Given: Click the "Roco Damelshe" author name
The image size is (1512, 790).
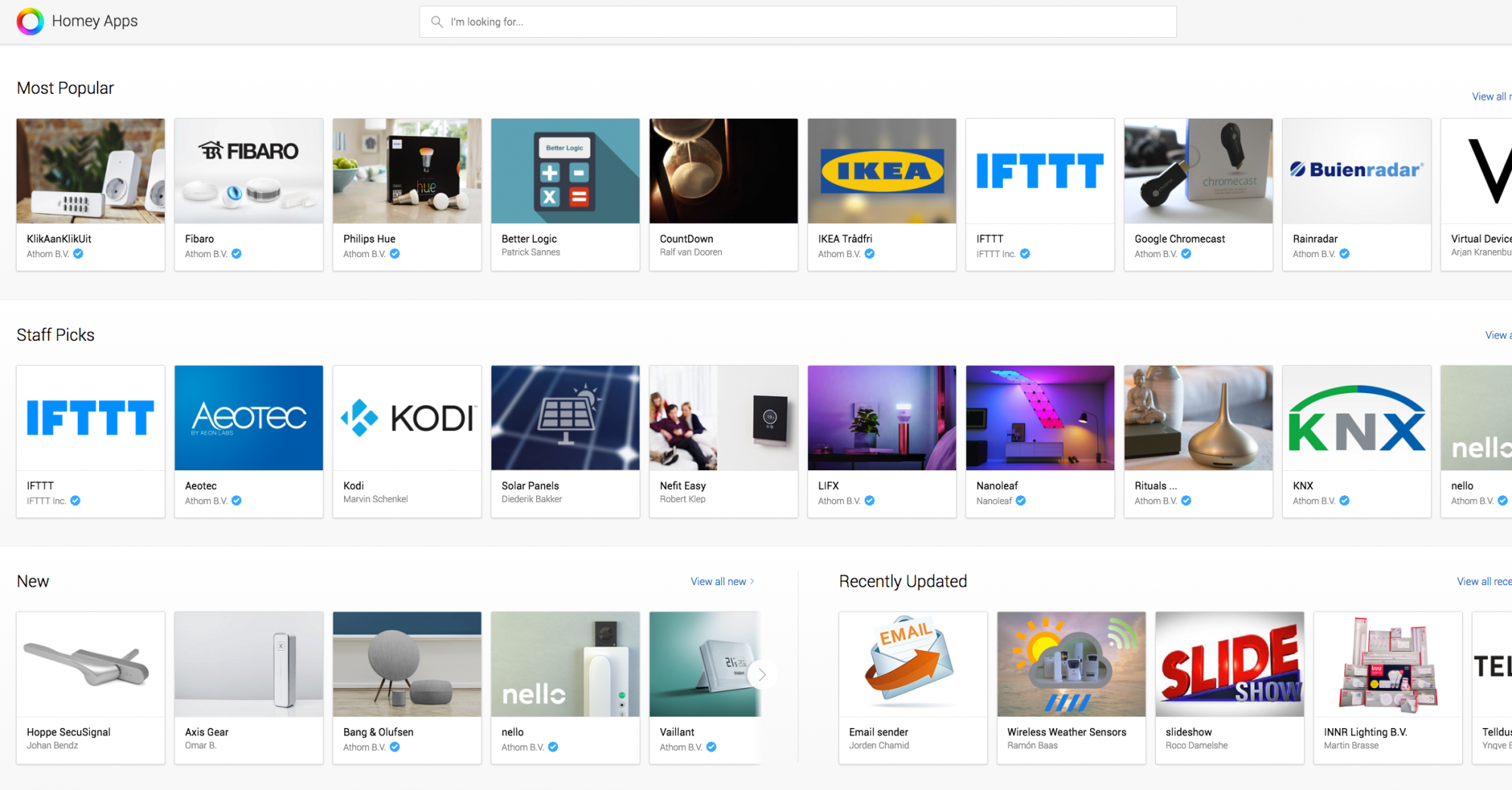Looking at the screenshot, I should pos(1197,745).
